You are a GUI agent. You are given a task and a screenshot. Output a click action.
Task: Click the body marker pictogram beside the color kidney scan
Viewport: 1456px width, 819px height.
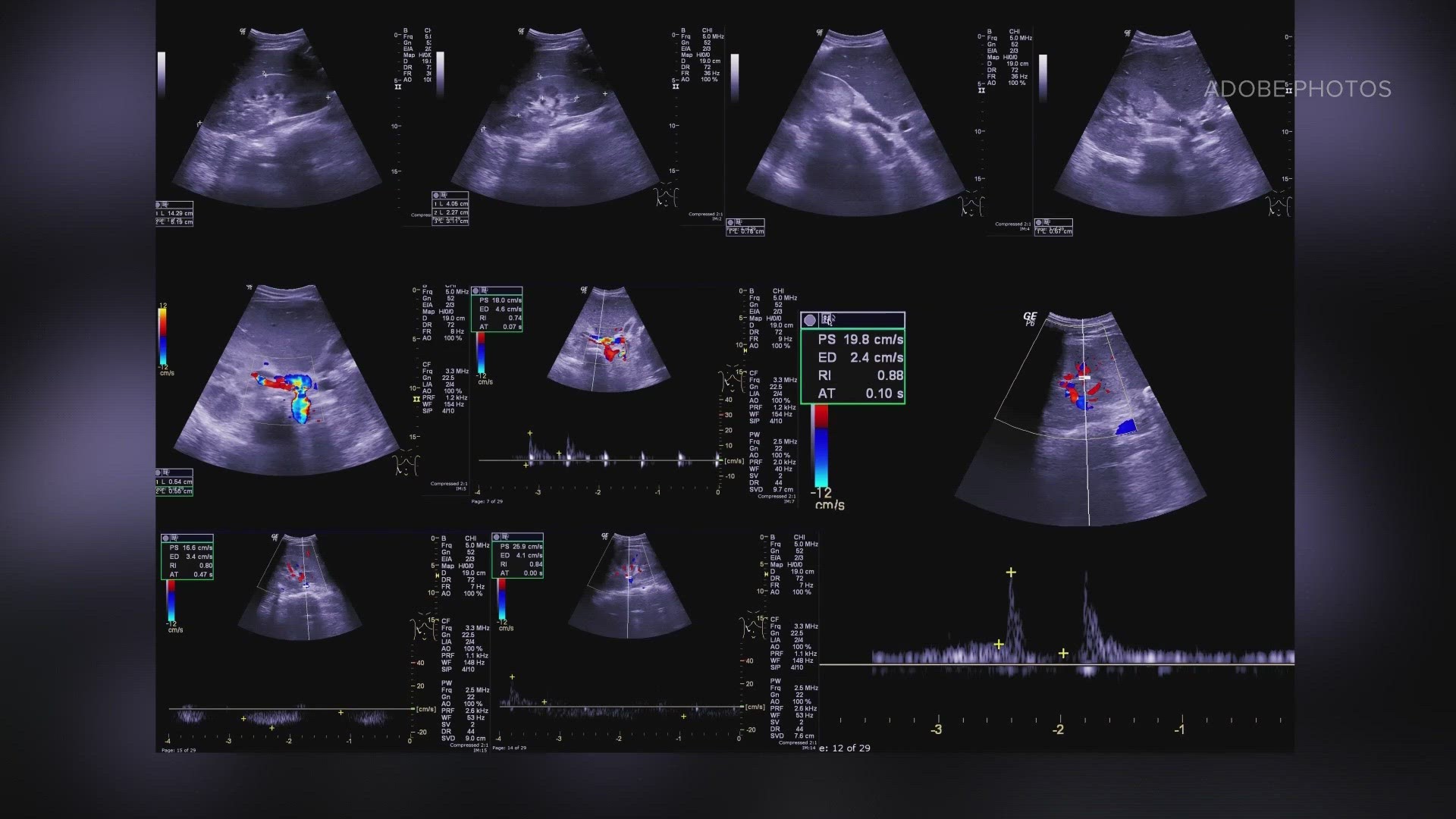[407, 463]
